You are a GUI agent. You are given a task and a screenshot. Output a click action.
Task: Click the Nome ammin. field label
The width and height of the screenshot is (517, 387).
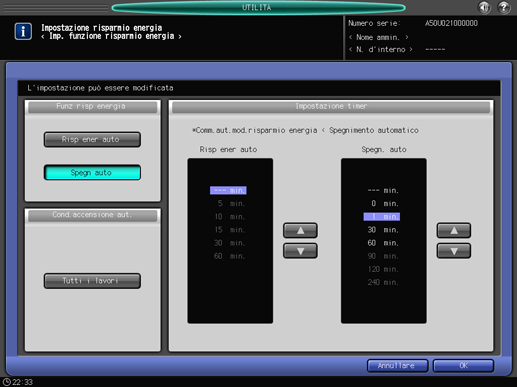pyautogui.click(x=378, y=37)
